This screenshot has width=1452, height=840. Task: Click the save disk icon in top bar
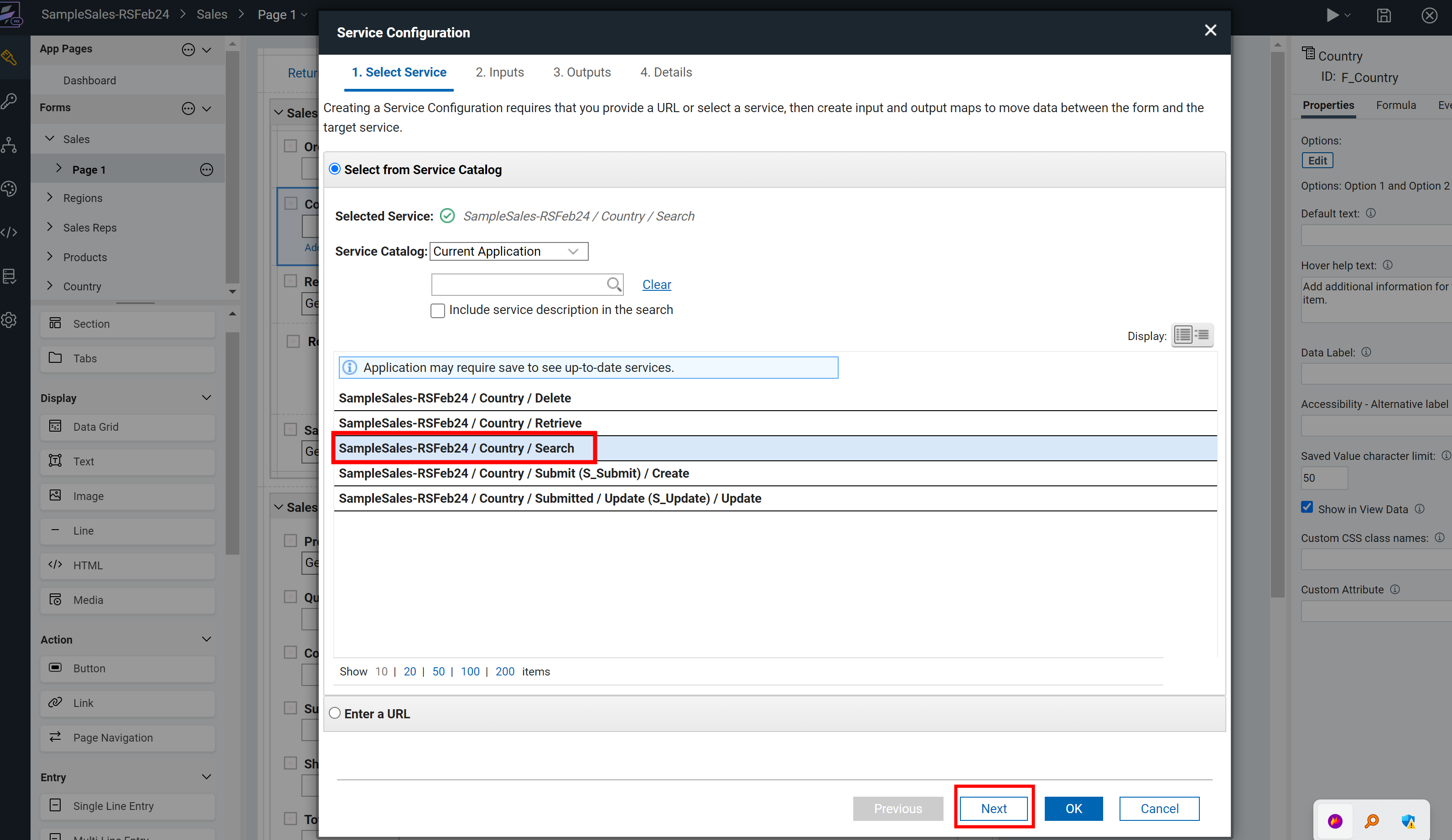point(1384,15)
